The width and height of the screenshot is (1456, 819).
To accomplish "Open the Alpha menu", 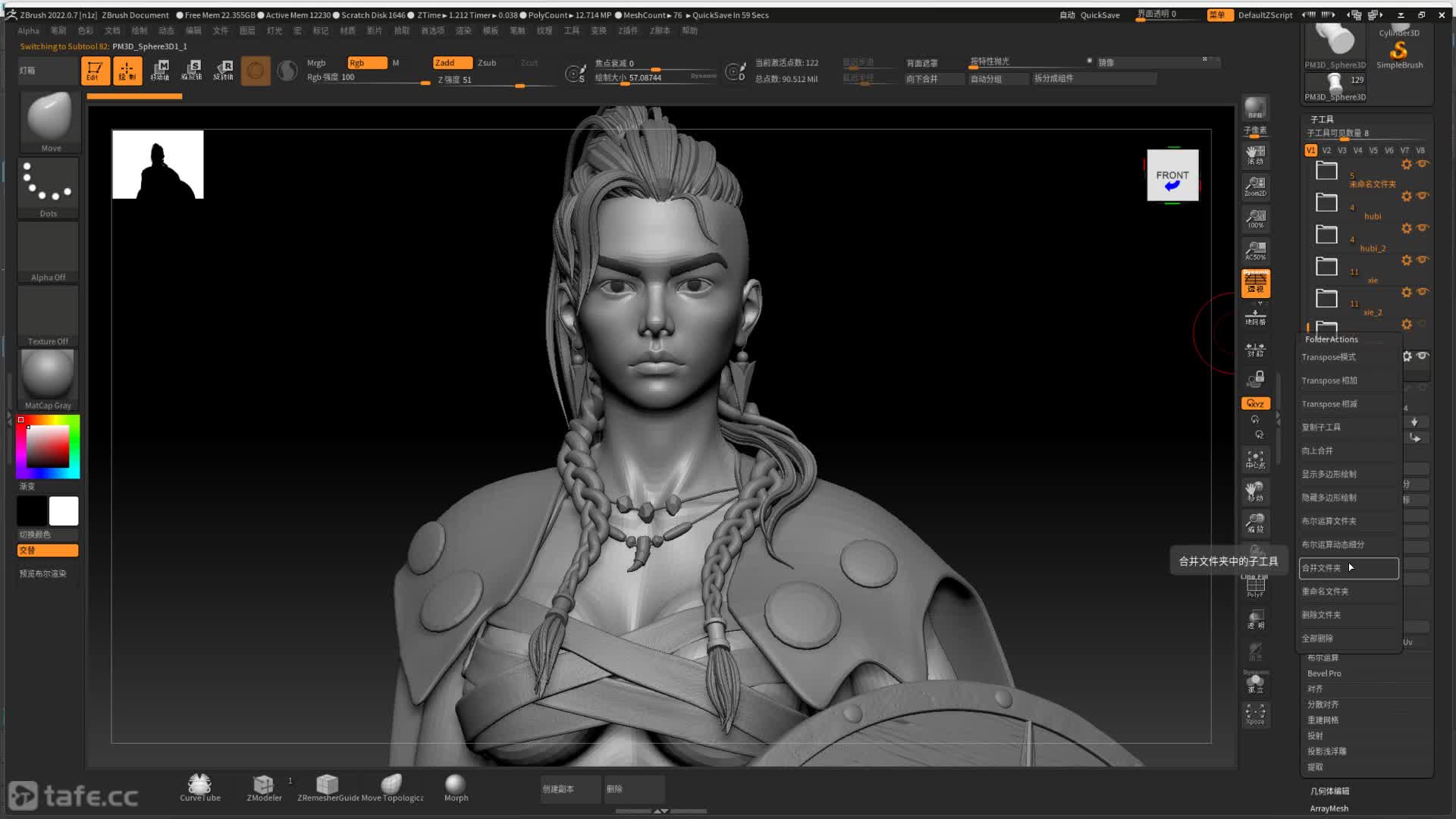I will pos(28,30).
